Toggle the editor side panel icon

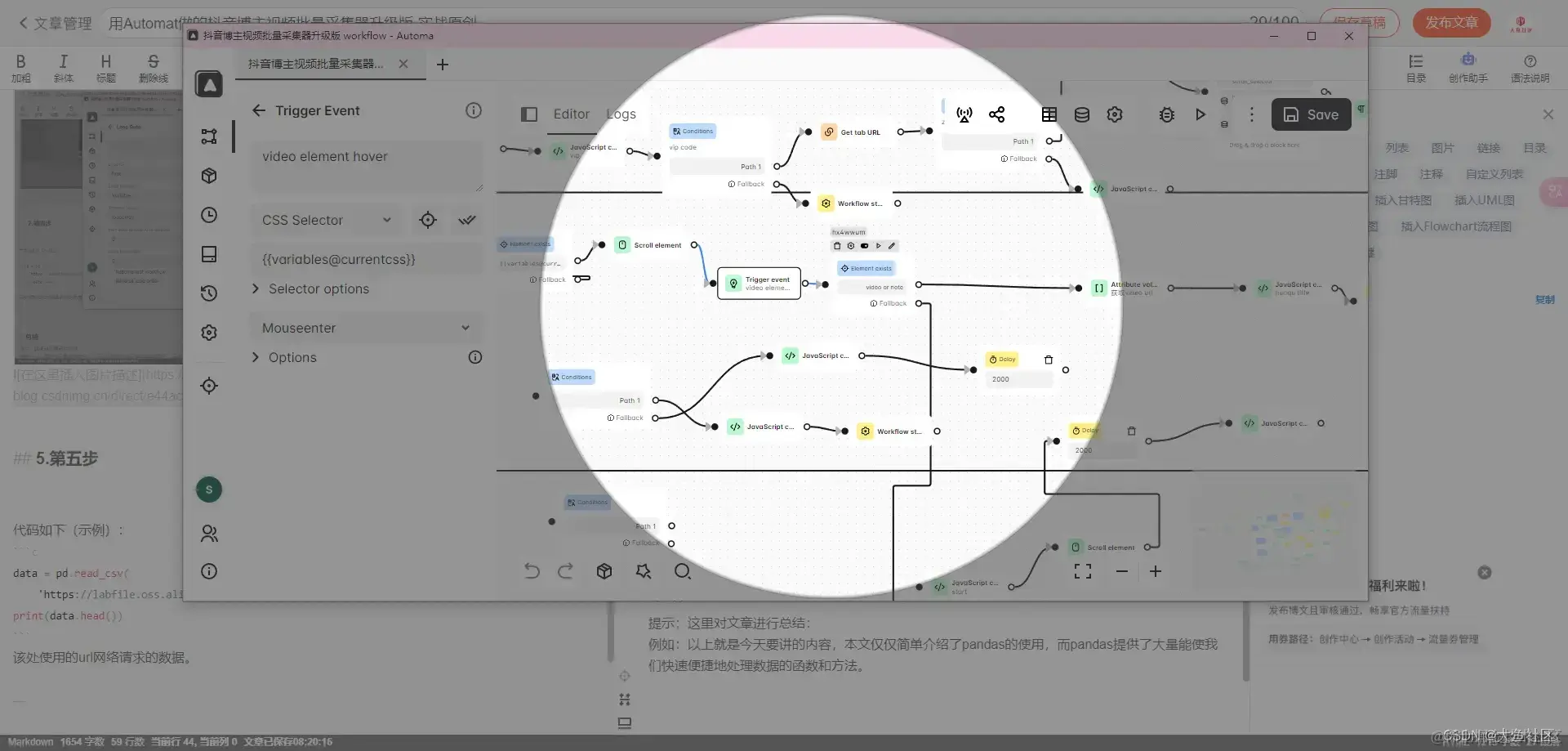pos(529,114)
